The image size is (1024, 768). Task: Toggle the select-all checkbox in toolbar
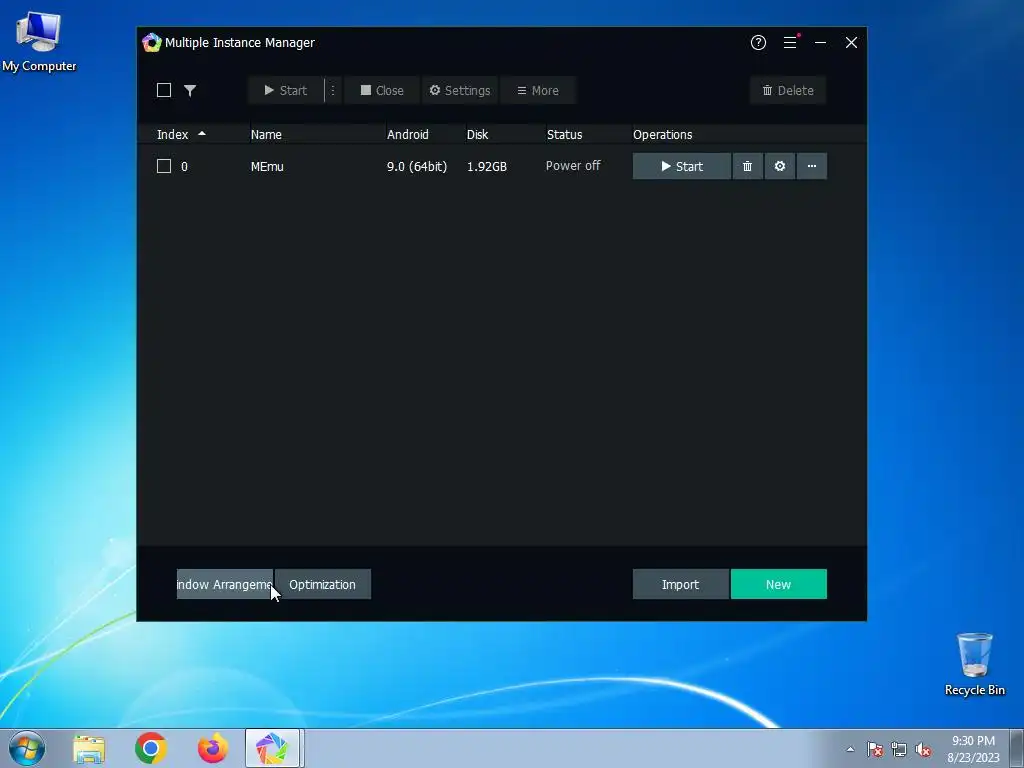(x=164, y=90)
